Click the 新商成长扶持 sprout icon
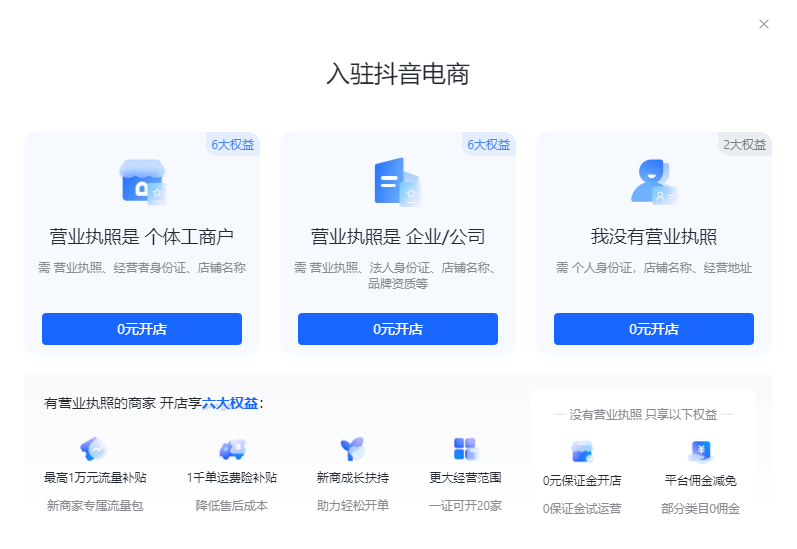Viewport: 797px width, 549px height. (352, 449)
